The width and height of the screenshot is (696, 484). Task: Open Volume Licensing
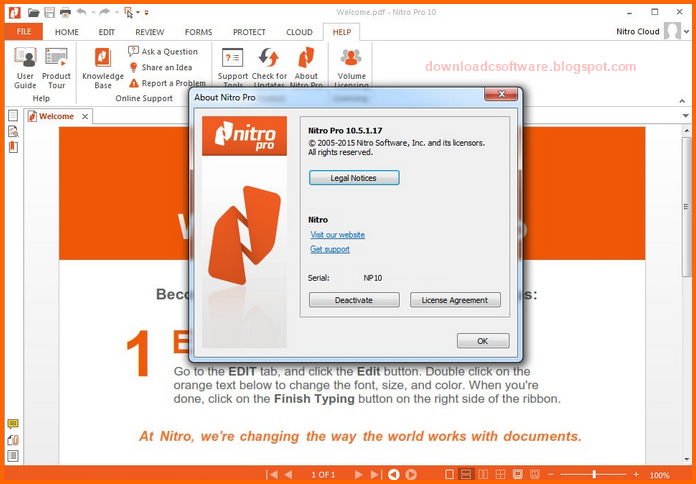(351, 67)
